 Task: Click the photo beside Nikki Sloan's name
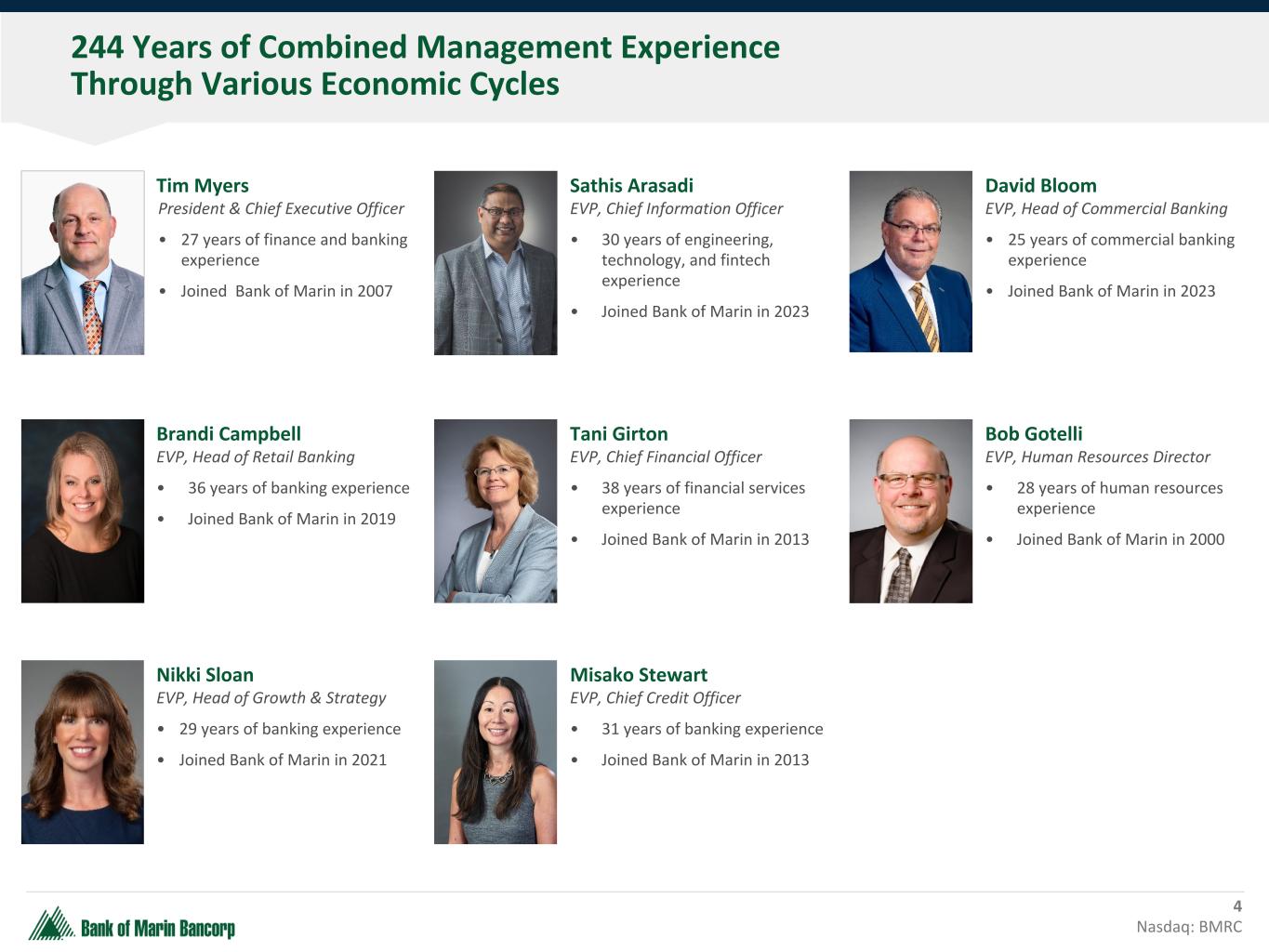click(83, 751)
